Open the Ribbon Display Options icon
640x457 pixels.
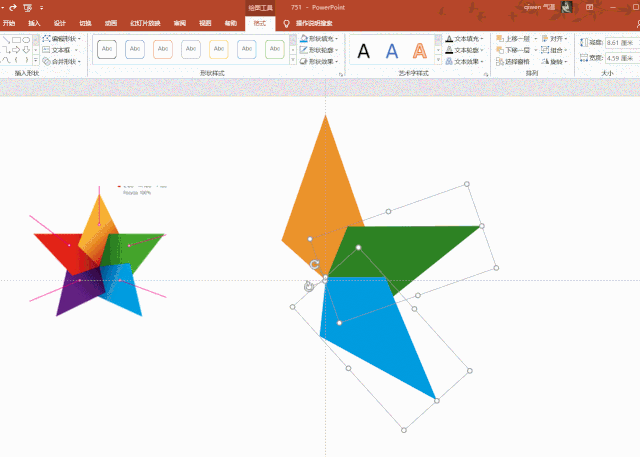[x=589, y=7]
